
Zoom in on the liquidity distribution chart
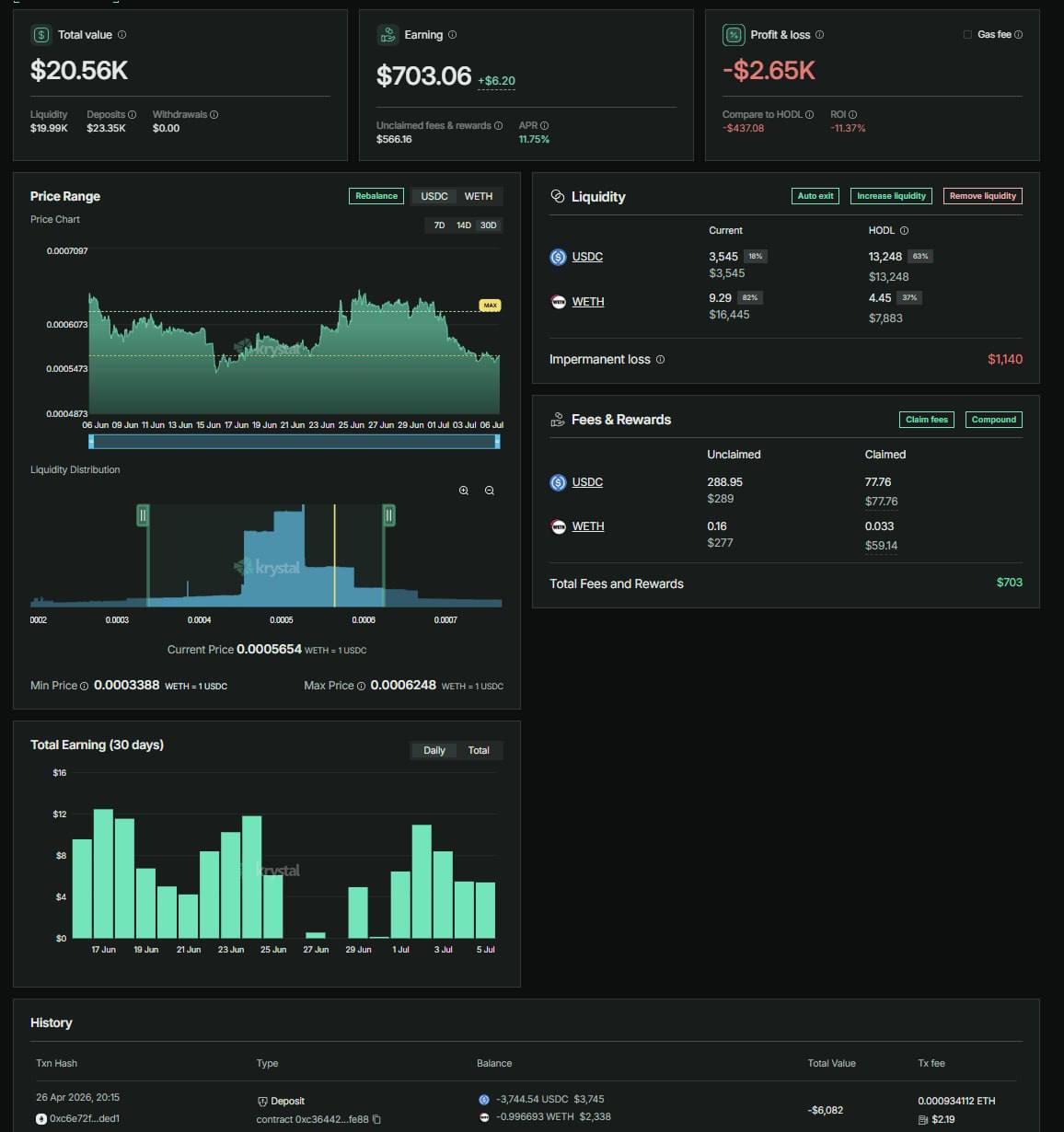point(464,491)
